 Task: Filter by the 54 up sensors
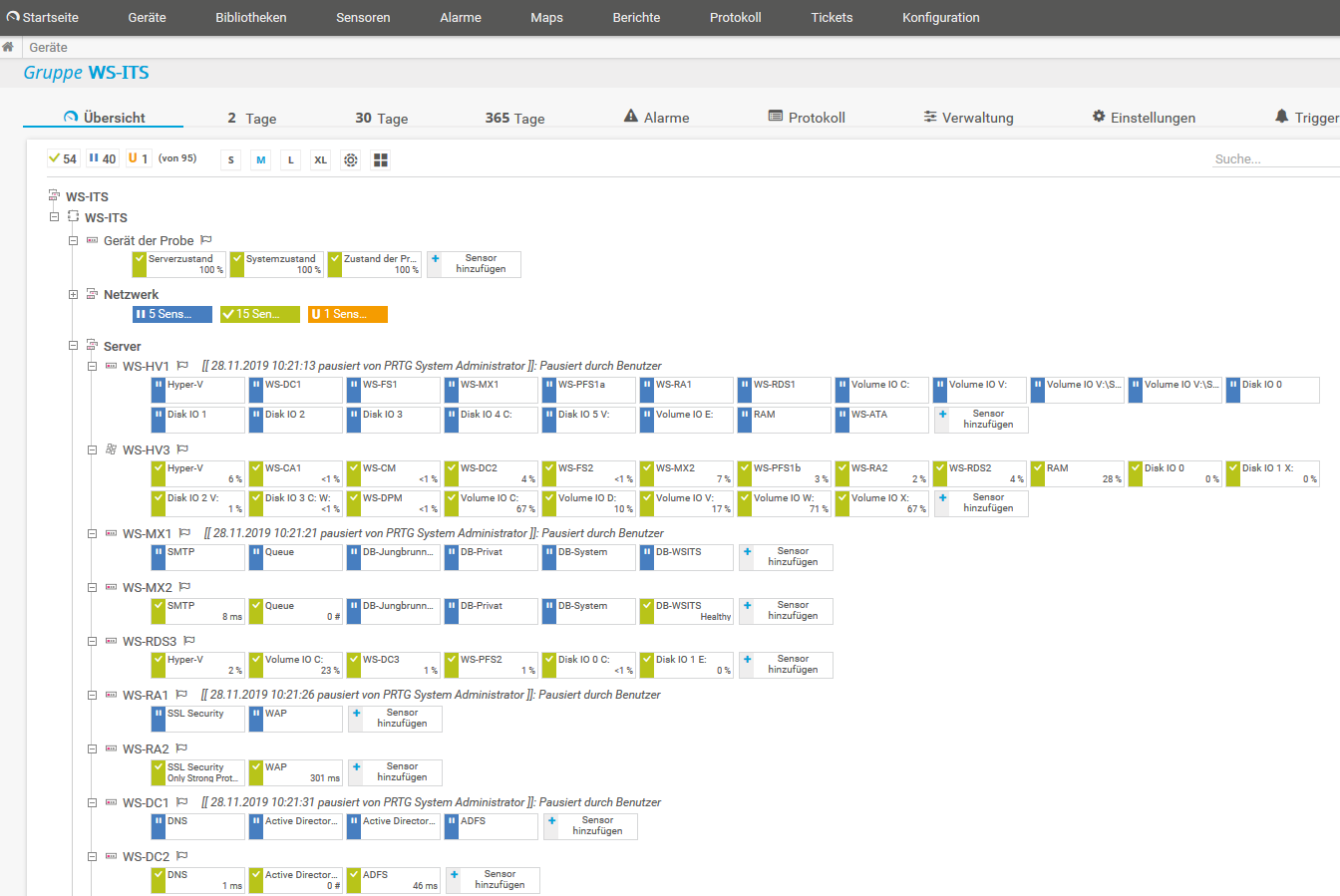(63, 158)
